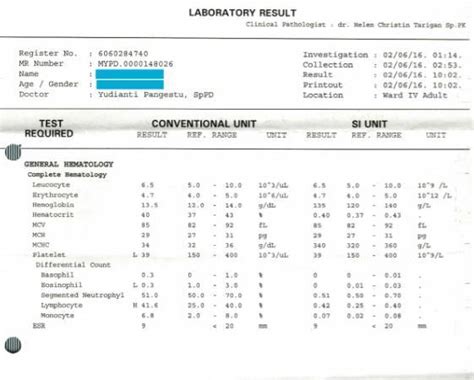The width and height of the screenshot is (474, 380).
Task: Click the "LABORATORY RESULT" title
Action: (x=242, y=13)
